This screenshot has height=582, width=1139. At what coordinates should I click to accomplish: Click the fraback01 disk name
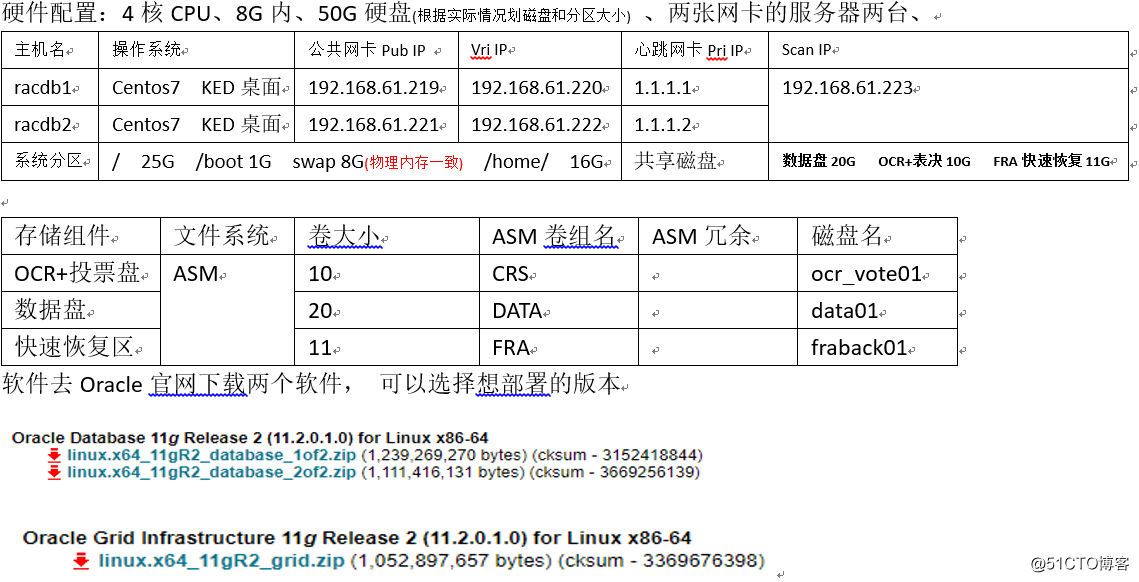coord(859,348)
